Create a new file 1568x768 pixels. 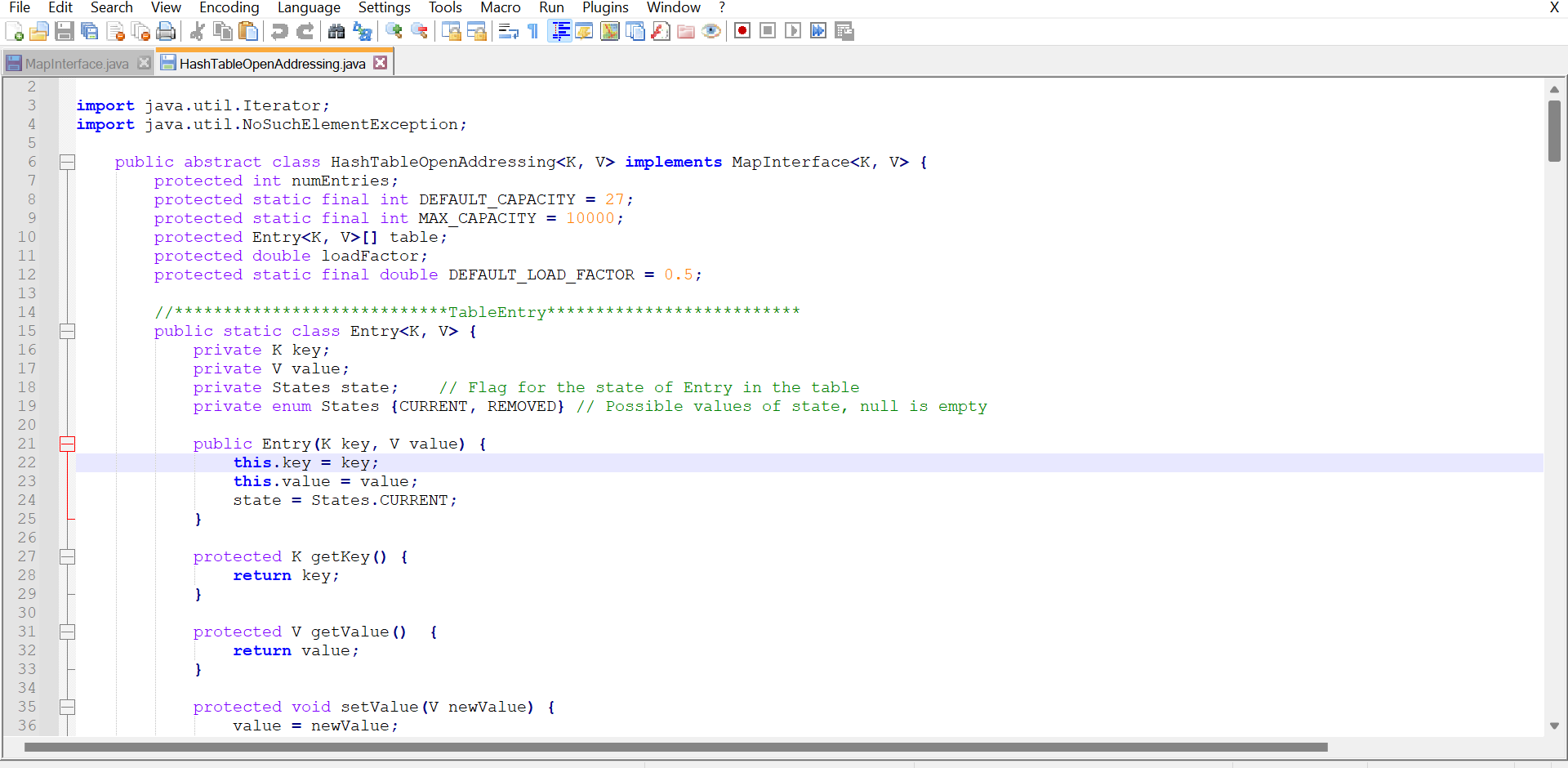(14, 31)
